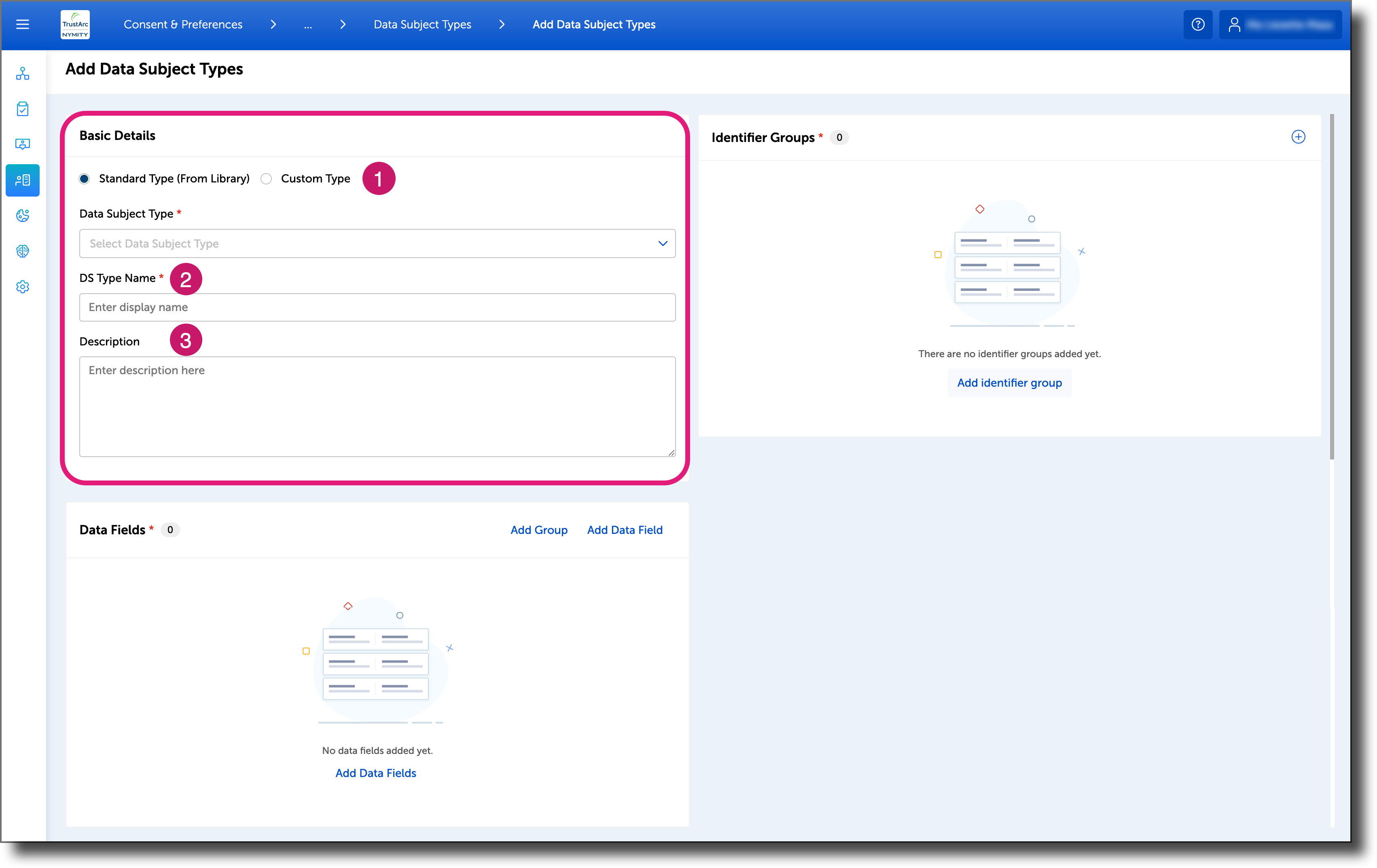Click inside the Enter display name field
Image resolution: width=1377 pixels, height=868 pixels.
[377, 307]
